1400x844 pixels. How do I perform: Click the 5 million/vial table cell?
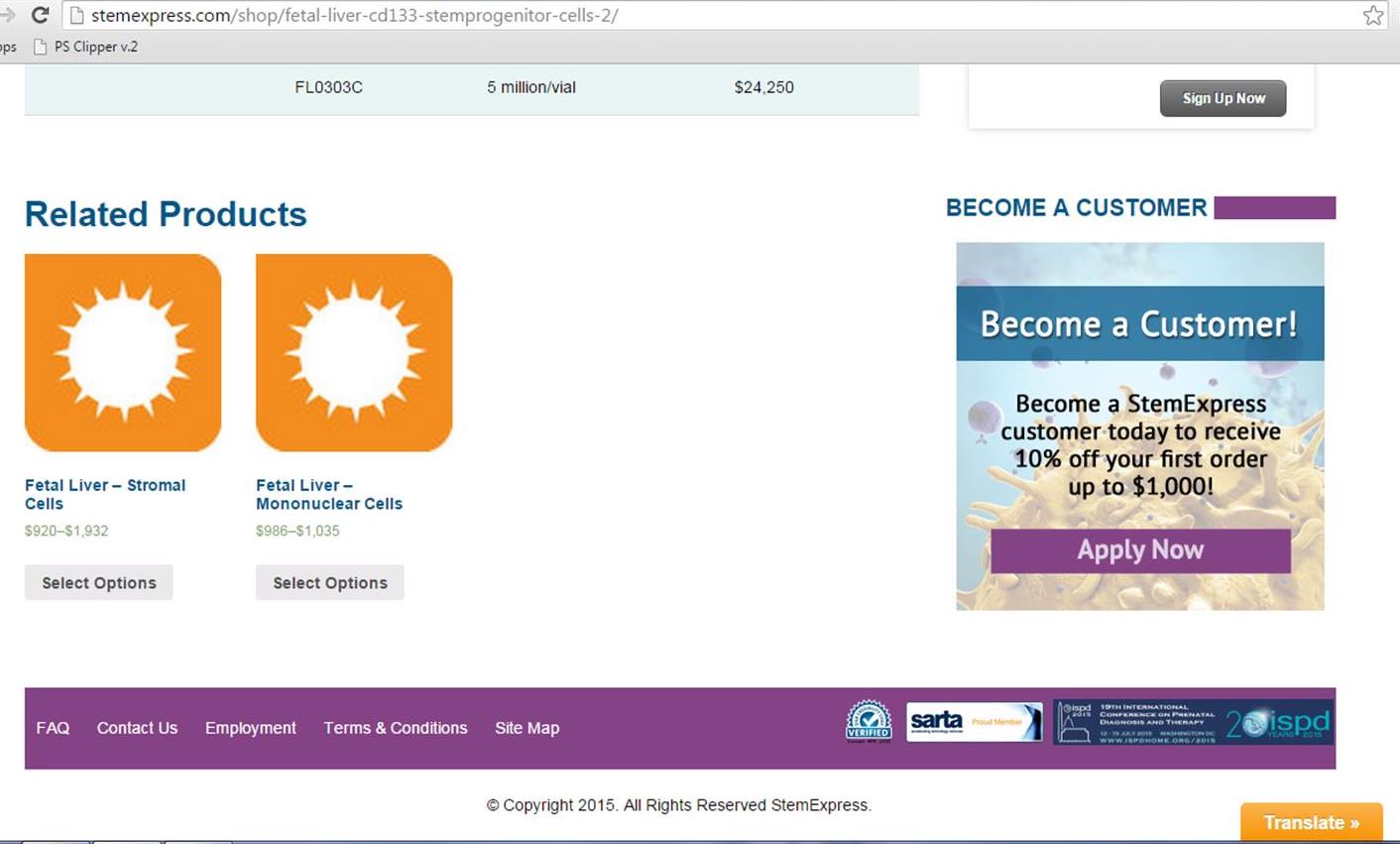click(x=531, y=87)
